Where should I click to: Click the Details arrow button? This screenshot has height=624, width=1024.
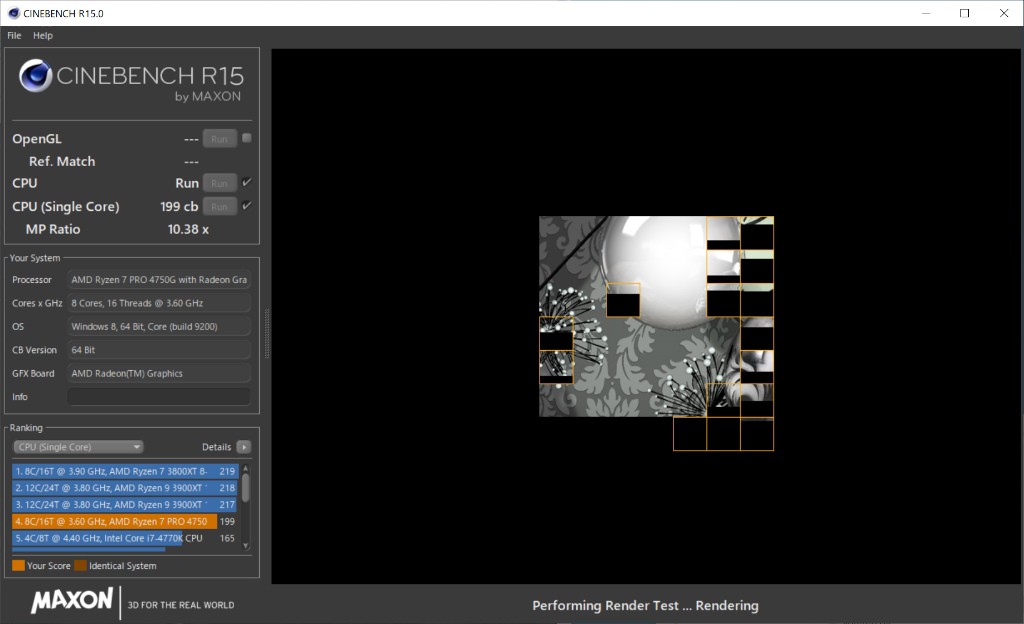click(243, 447)
